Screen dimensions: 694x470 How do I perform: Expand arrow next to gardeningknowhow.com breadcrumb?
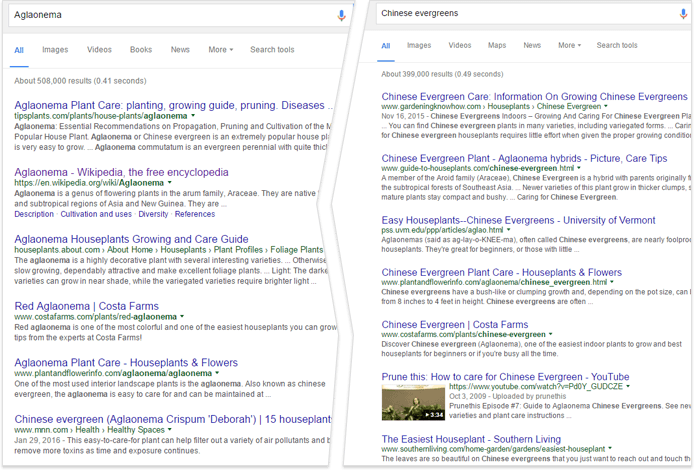coord(606,107)
